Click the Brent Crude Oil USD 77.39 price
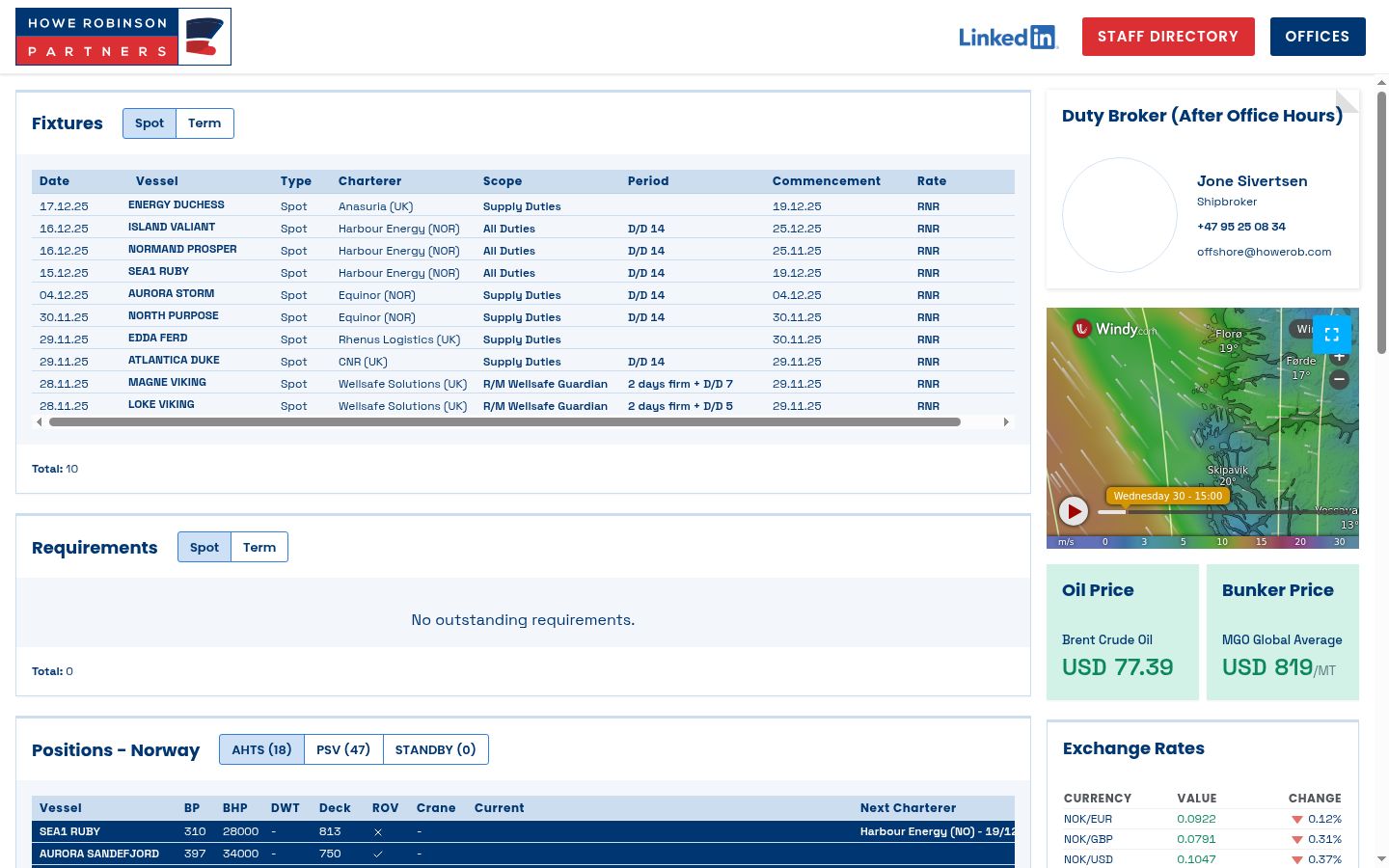 pos(1117,667)
